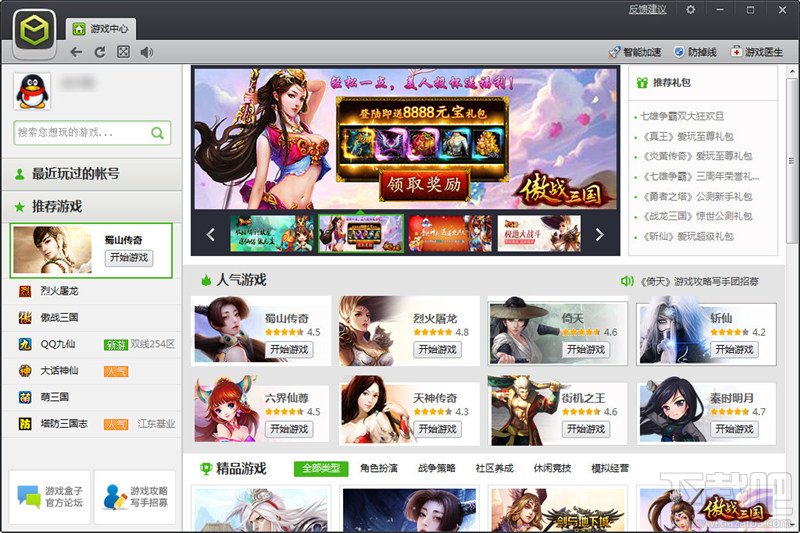This screenshot has width=800, height=533.
Task: Select the 战争策略 filter tab
Action: point(437,468)
